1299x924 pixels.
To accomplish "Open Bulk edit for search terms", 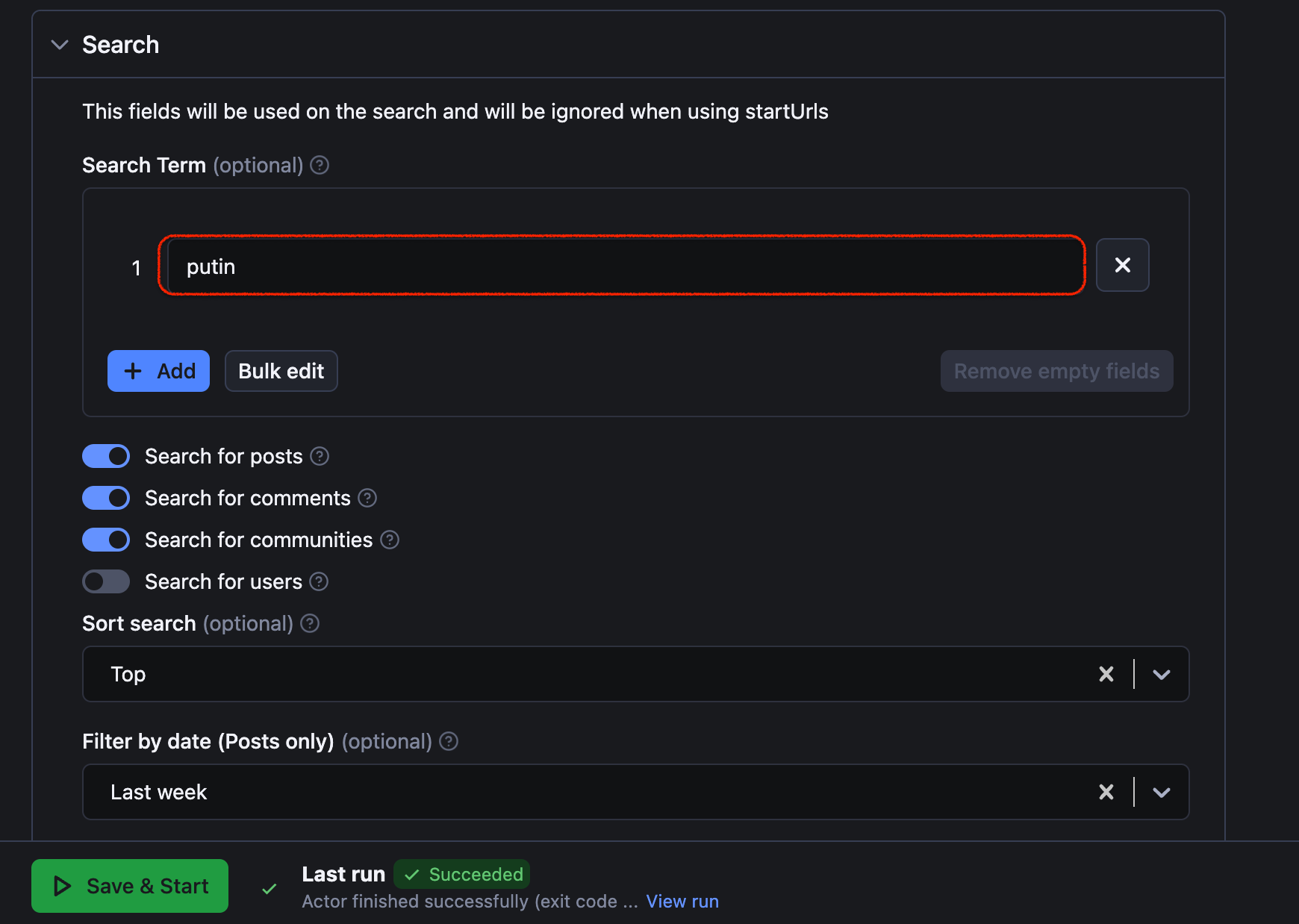I will click(281, 371).
